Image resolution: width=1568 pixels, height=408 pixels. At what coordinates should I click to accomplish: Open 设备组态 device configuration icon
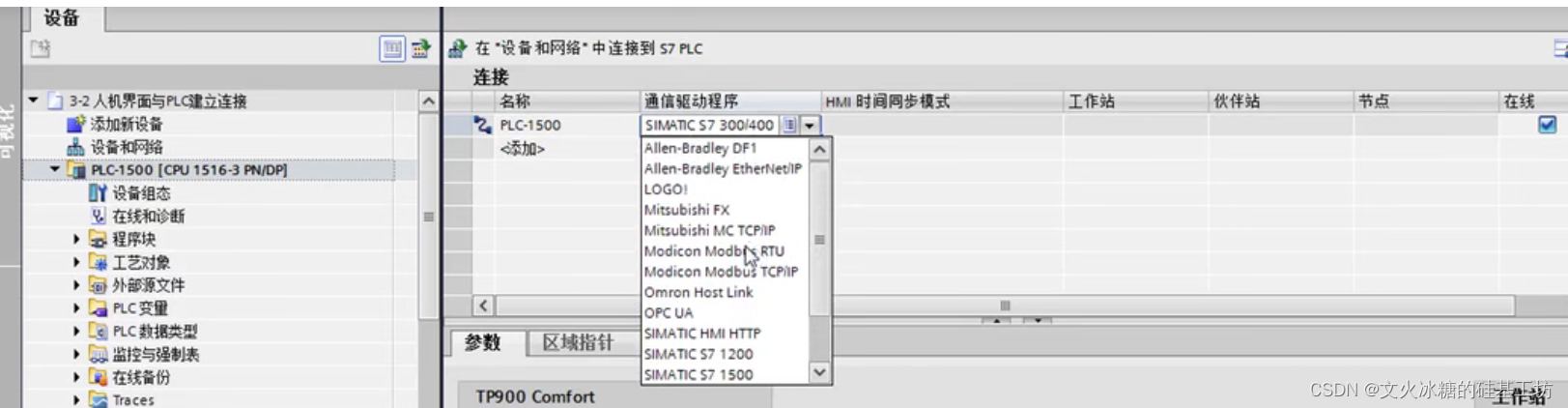(x=98, y=193)
